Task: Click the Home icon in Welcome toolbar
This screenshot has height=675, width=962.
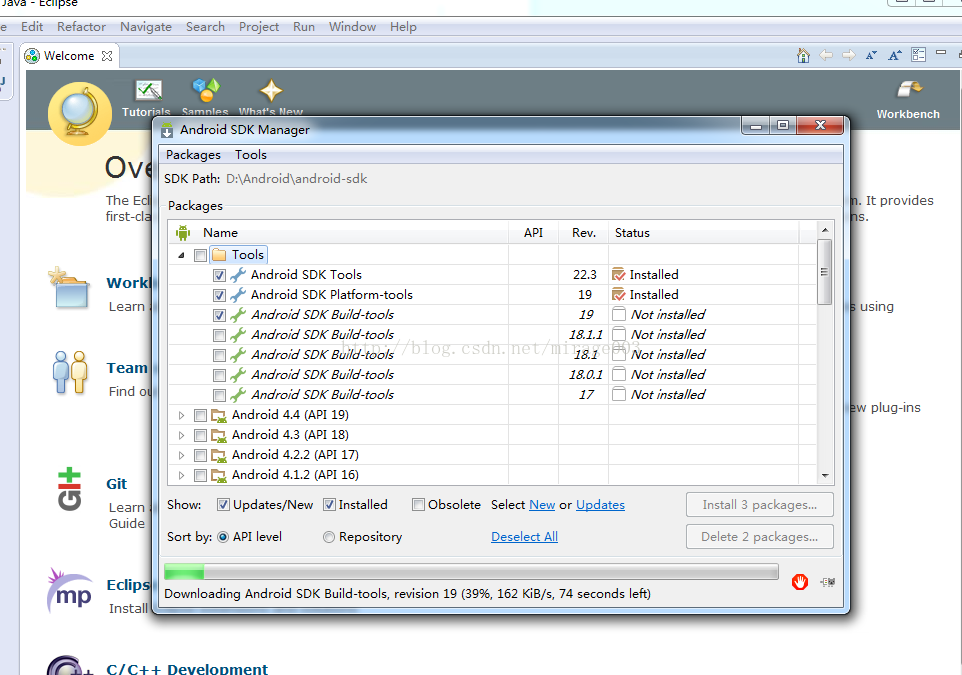Action: (803, 55)
